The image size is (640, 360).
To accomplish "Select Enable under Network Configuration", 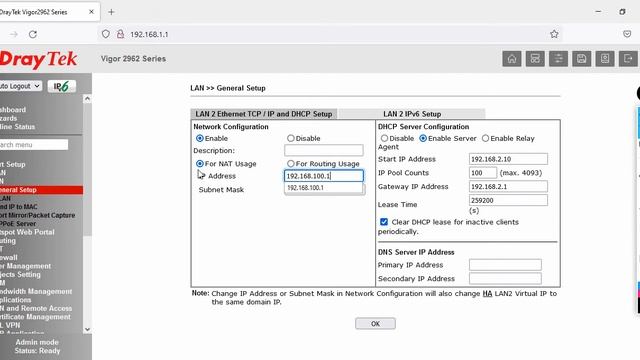I will point(200,138).
